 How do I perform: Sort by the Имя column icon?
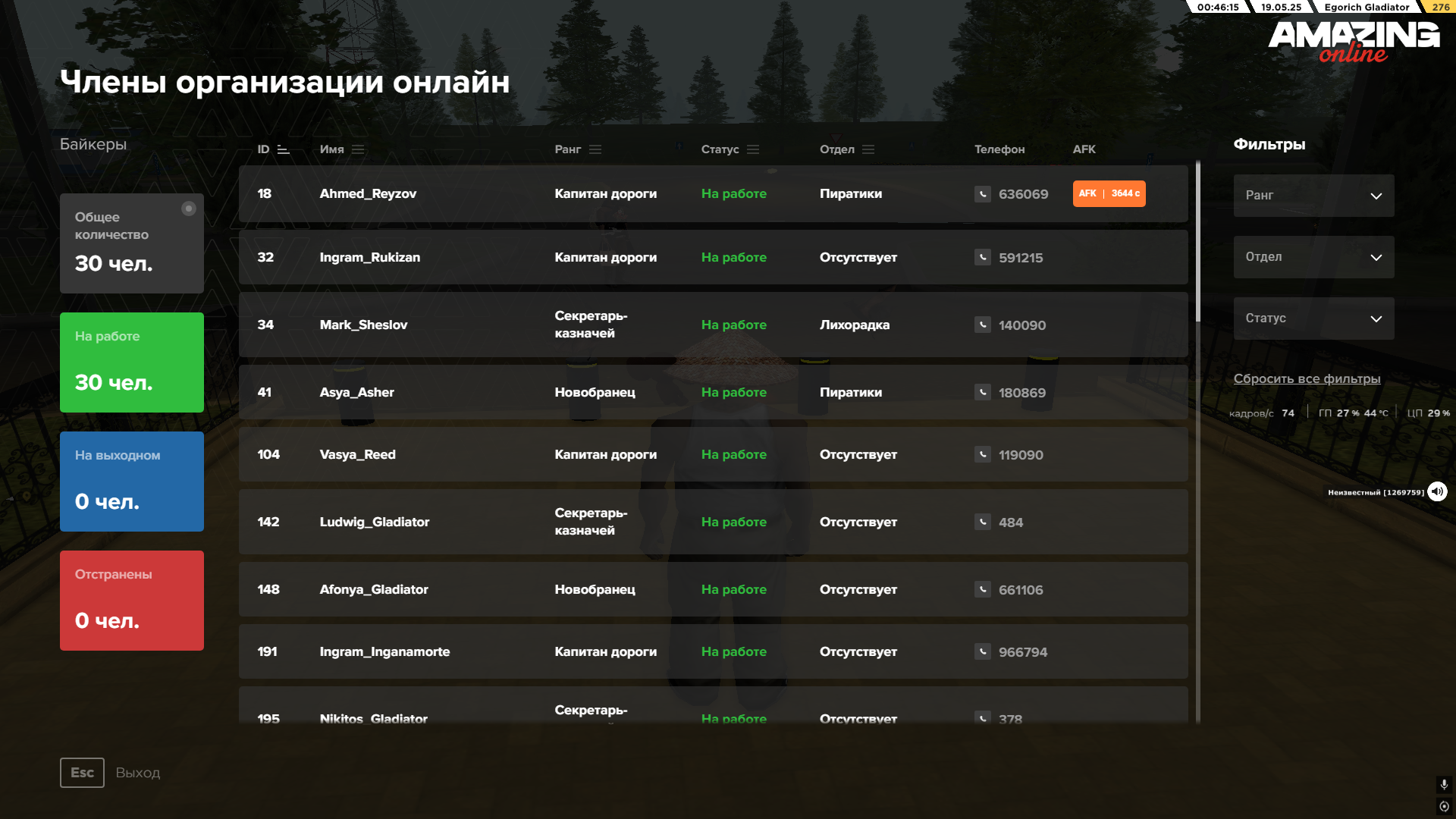[x=358, y=149]
